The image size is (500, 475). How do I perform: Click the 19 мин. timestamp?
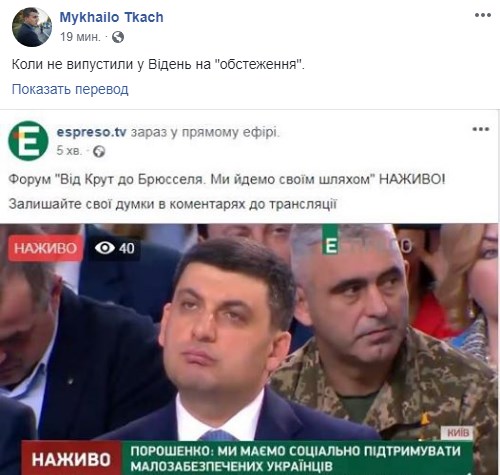80,37
